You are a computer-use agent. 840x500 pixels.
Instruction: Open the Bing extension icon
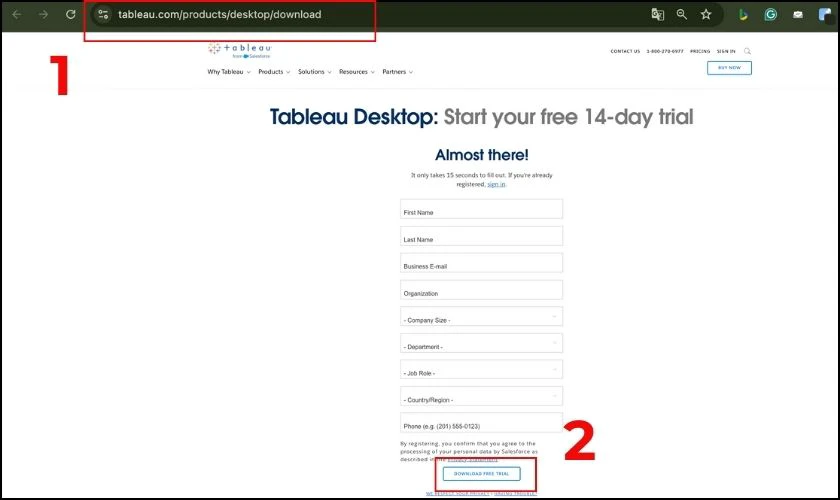point(743,14)
